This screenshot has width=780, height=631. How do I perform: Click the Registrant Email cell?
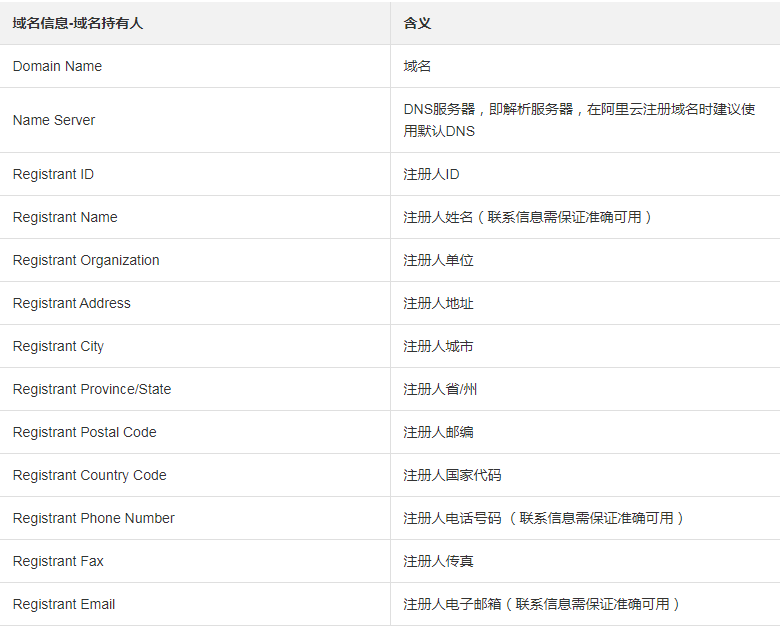click(x=64, y=604)
